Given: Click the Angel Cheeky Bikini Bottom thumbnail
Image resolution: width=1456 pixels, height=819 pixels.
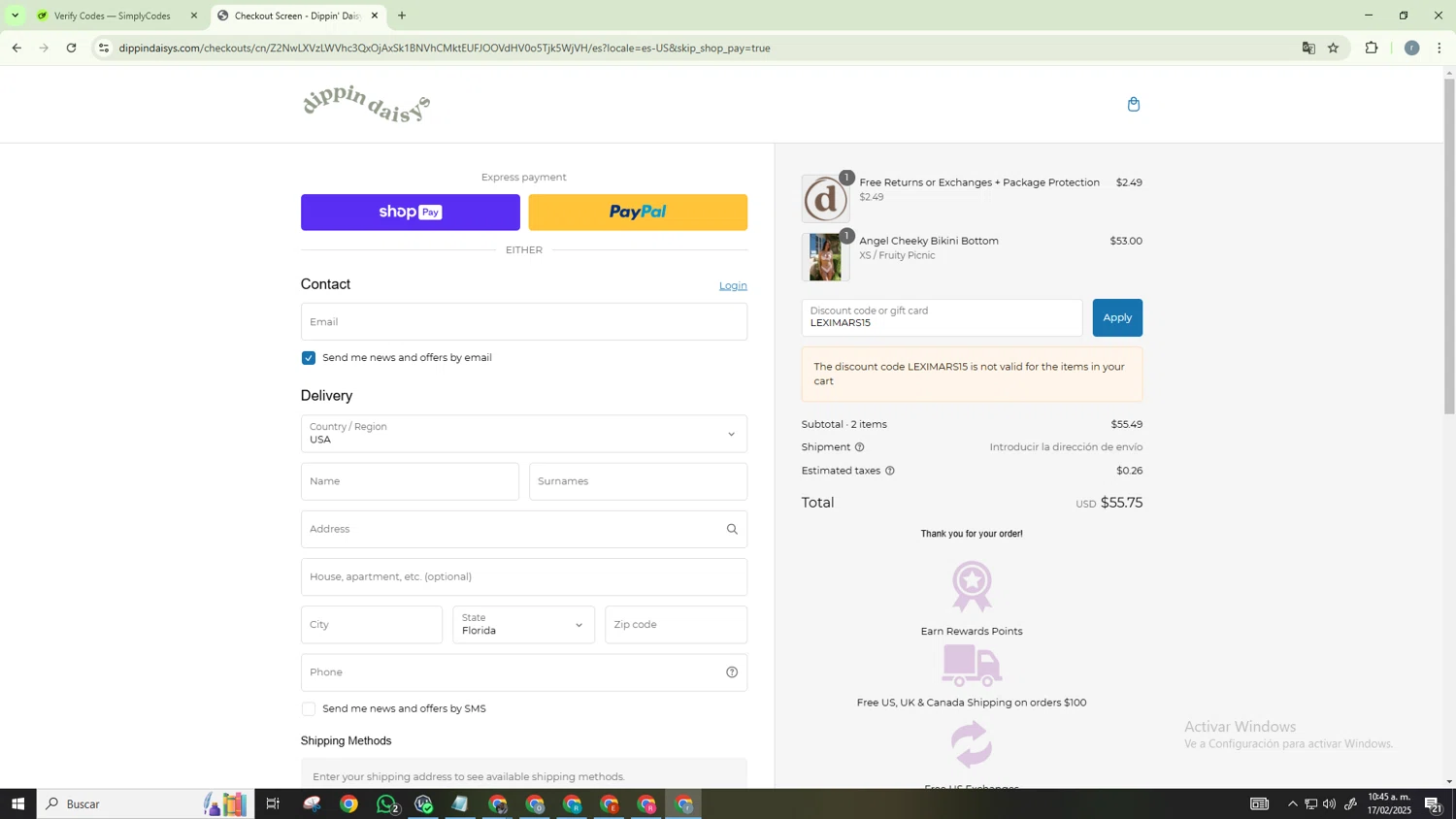Looking at the screenshot, I should 825,257.
